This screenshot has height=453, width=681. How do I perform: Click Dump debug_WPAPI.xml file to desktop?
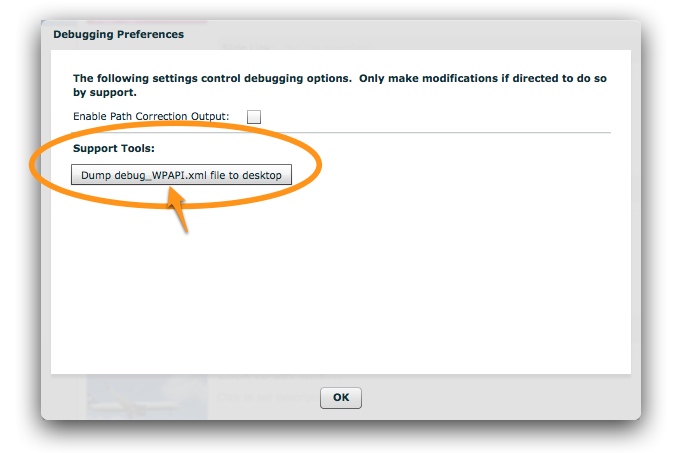[181, 176]
